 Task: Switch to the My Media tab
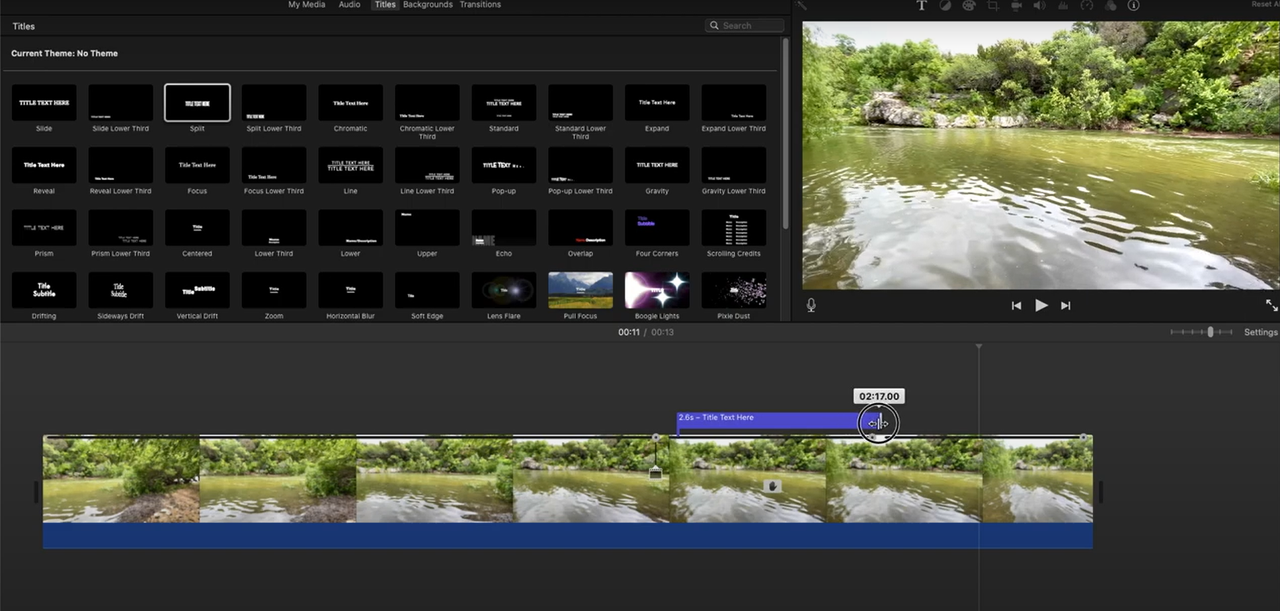tap(306, 5)
